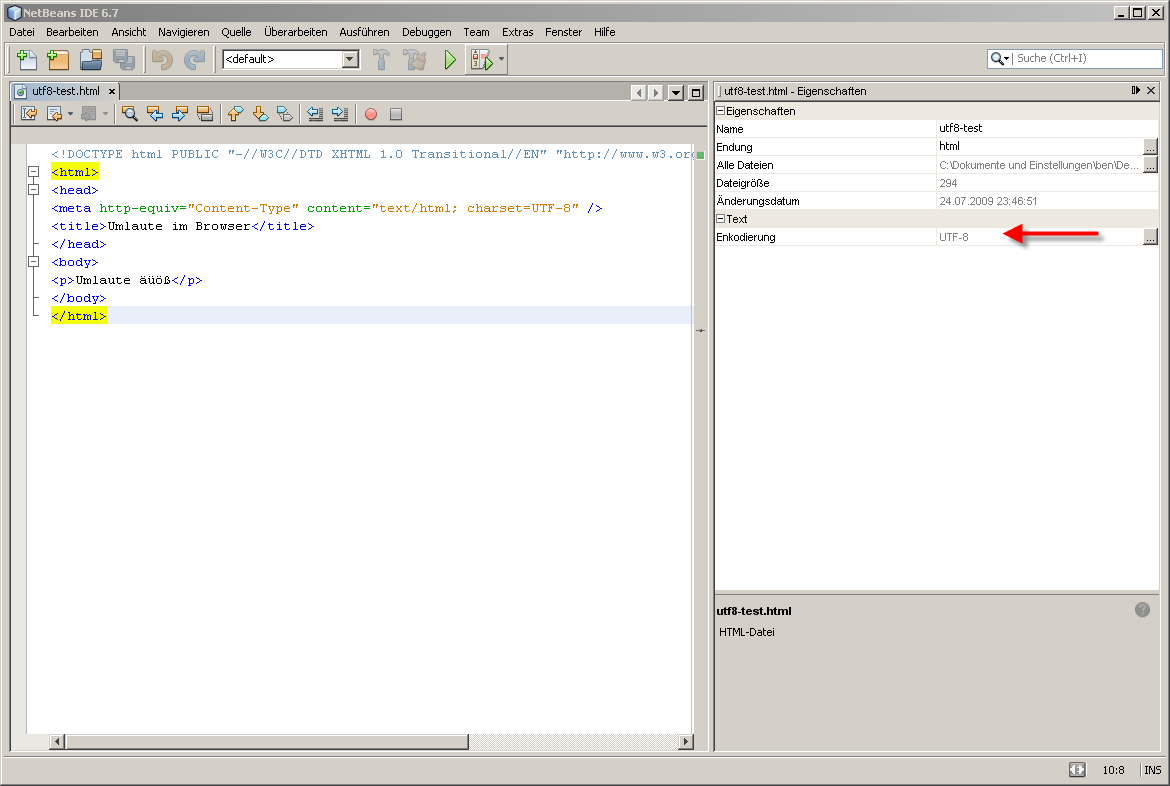Open Back history dropdown arrow in editor toolbar
The width and height of the screenshot is (1170, 786).
click(70, 113)
